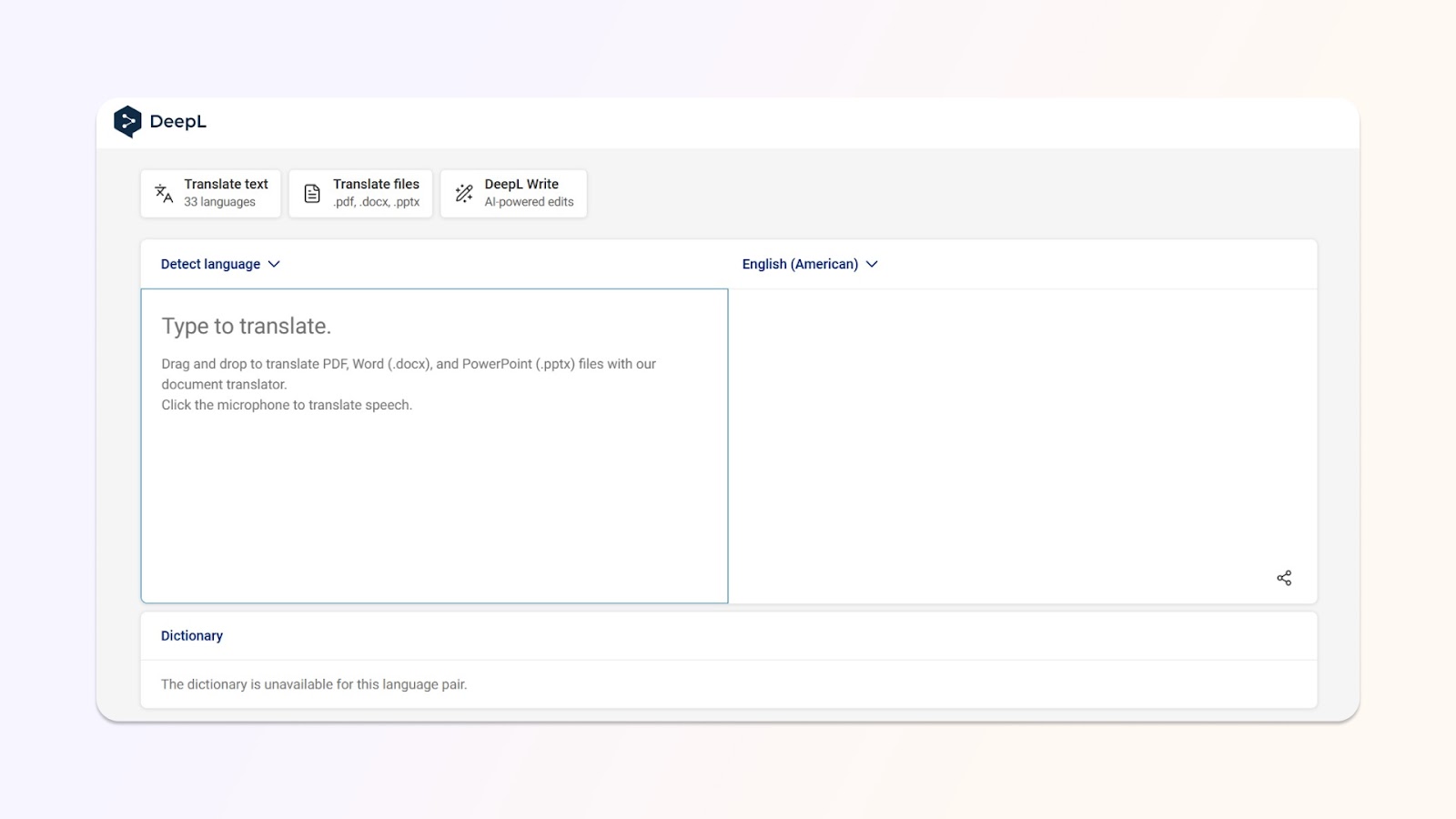This screenshot has width=1456, height=819.
Task: Open the Detect language dropdown
Action: (x=220, y=264)
